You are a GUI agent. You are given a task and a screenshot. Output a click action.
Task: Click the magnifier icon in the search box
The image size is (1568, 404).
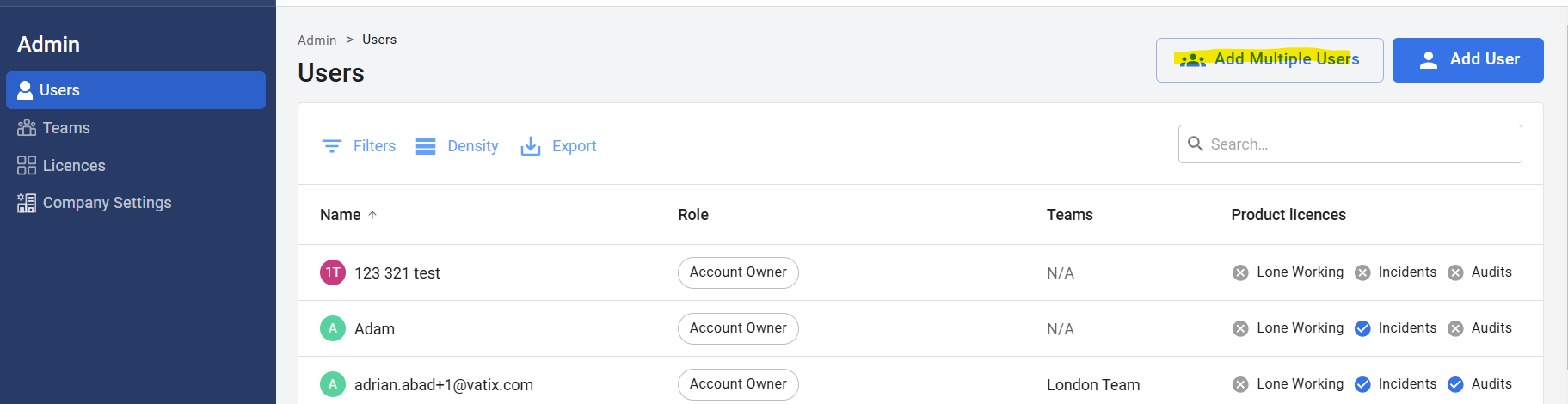1196,144
